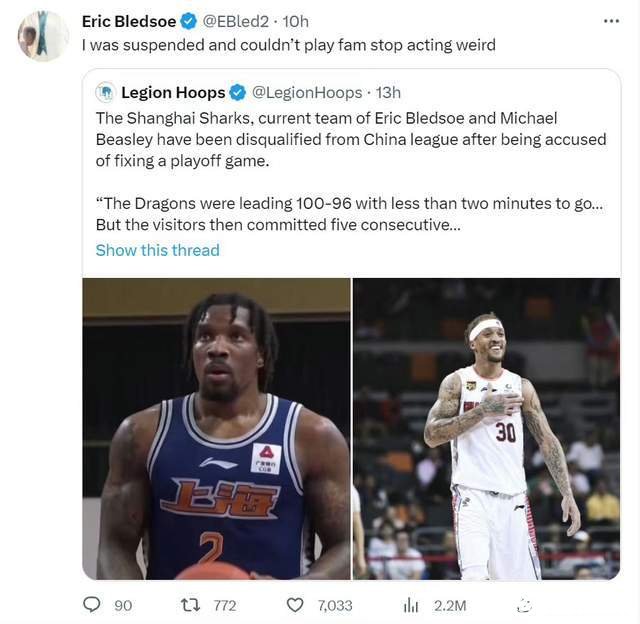This screenshot has width=640, height=624.
Task: Open @EBled2 handle link
Action: 236,21
